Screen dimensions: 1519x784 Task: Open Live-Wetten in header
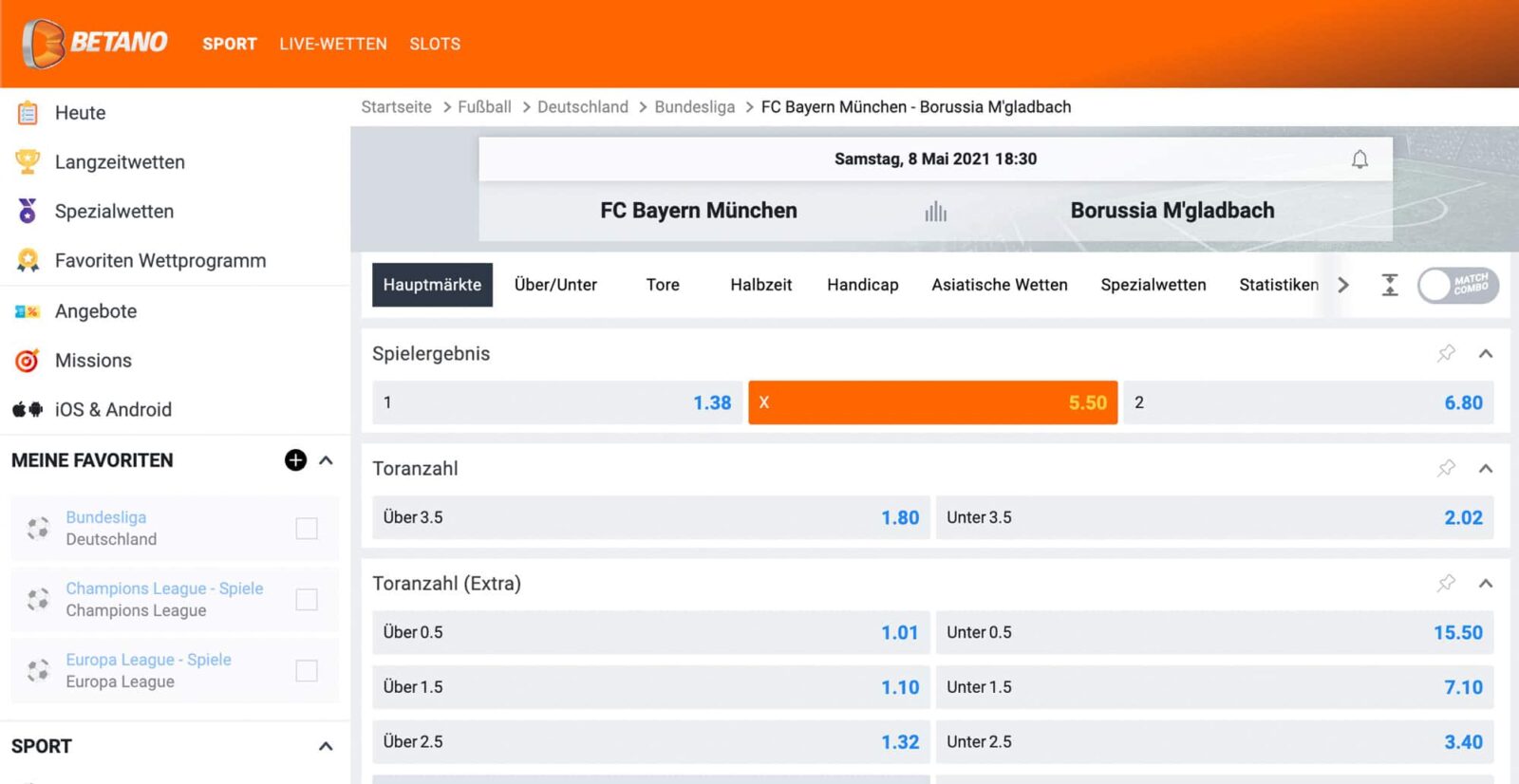coord(333,44)
